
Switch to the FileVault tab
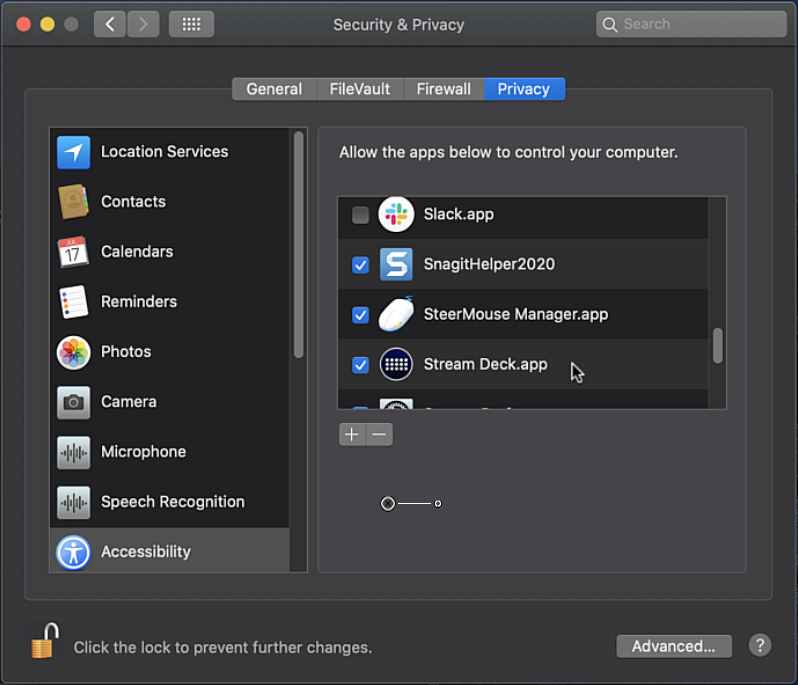coord(360,89)
